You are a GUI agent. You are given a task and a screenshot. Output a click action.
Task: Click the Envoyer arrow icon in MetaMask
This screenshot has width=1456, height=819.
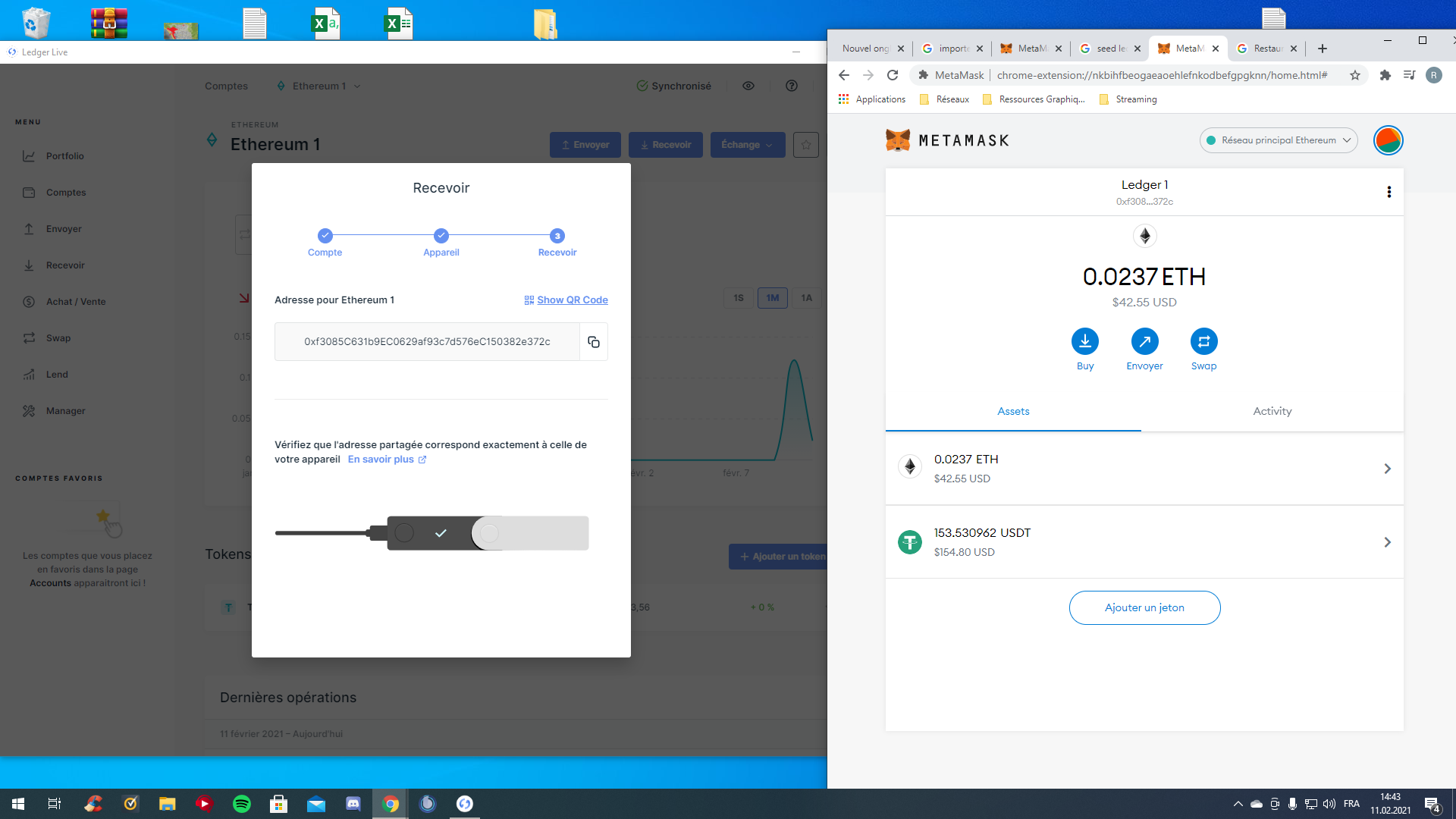[1144, 342]
